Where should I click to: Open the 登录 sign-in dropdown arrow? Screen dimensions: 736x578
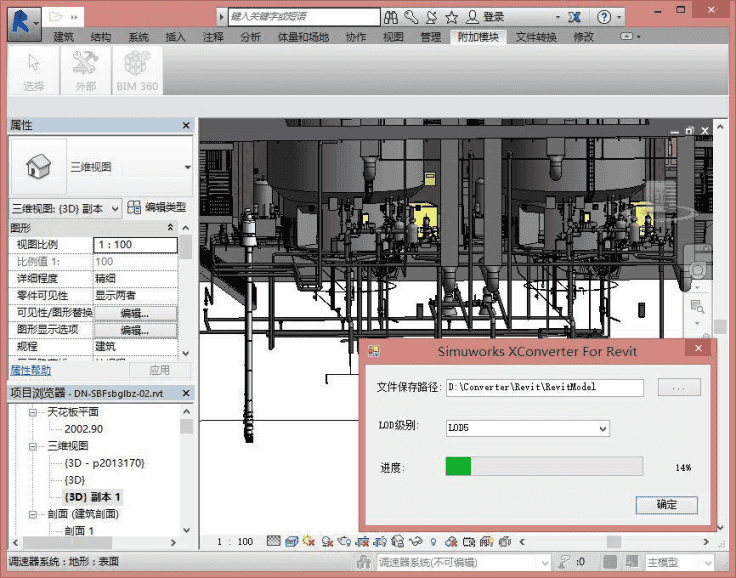[558, 17]
